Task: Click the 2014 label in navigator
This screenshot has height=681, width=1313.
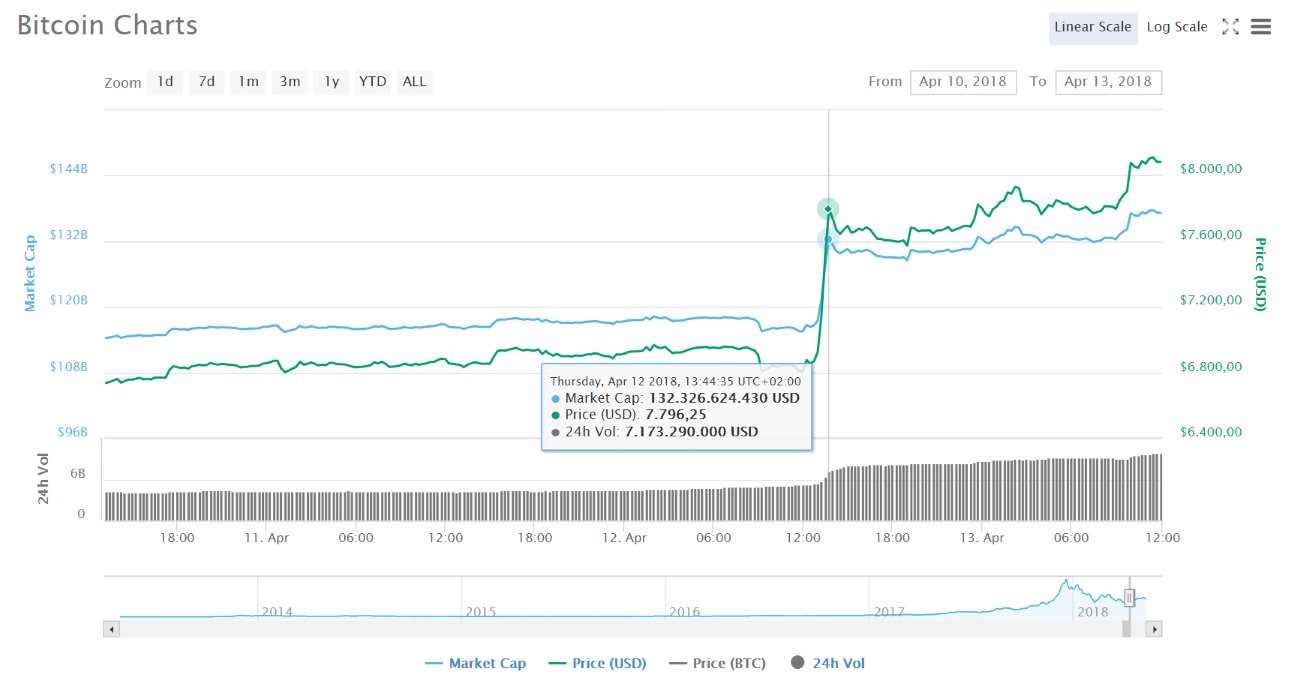Action: (277, 611)
